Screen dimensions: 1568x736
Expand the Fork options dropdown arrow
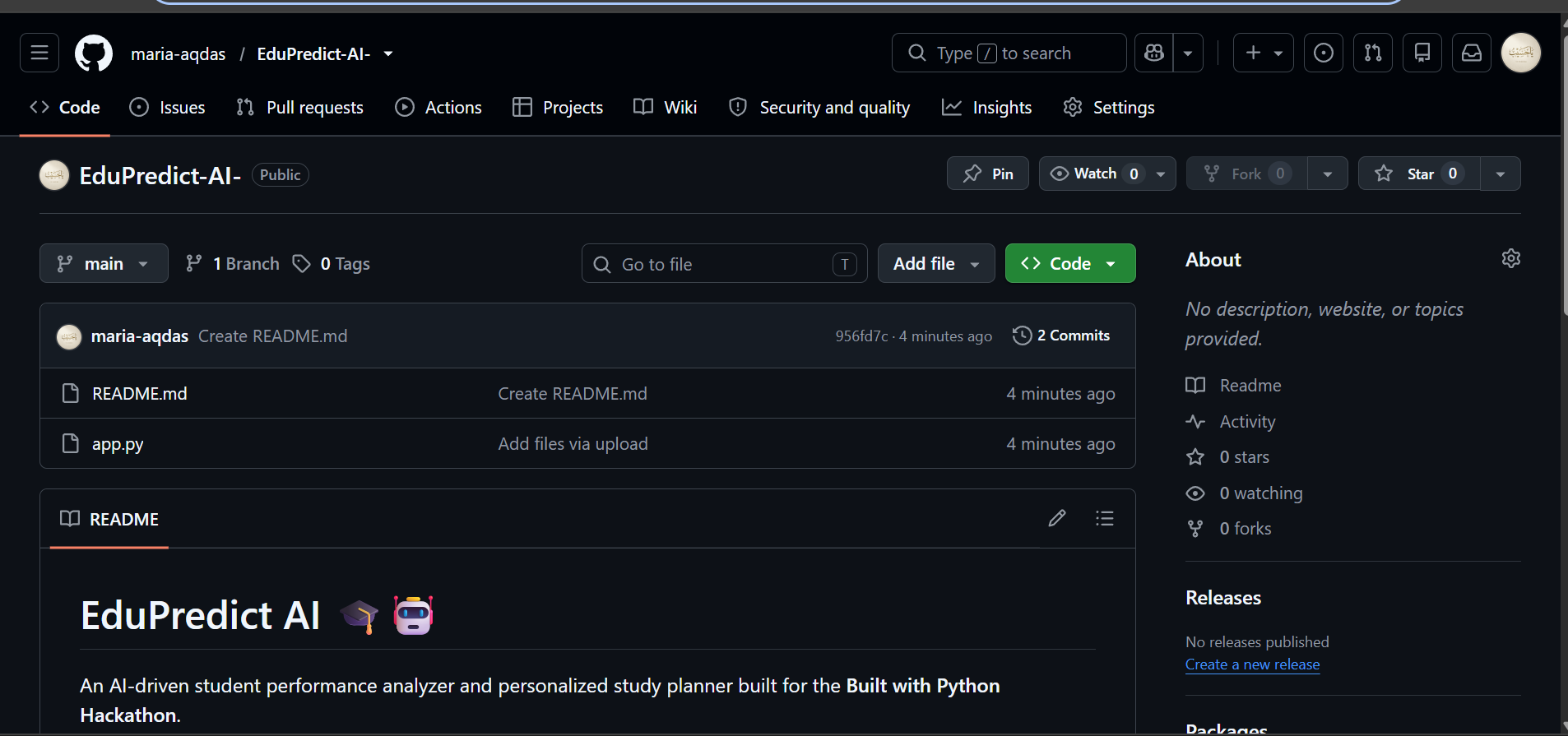click(1328, 174)
